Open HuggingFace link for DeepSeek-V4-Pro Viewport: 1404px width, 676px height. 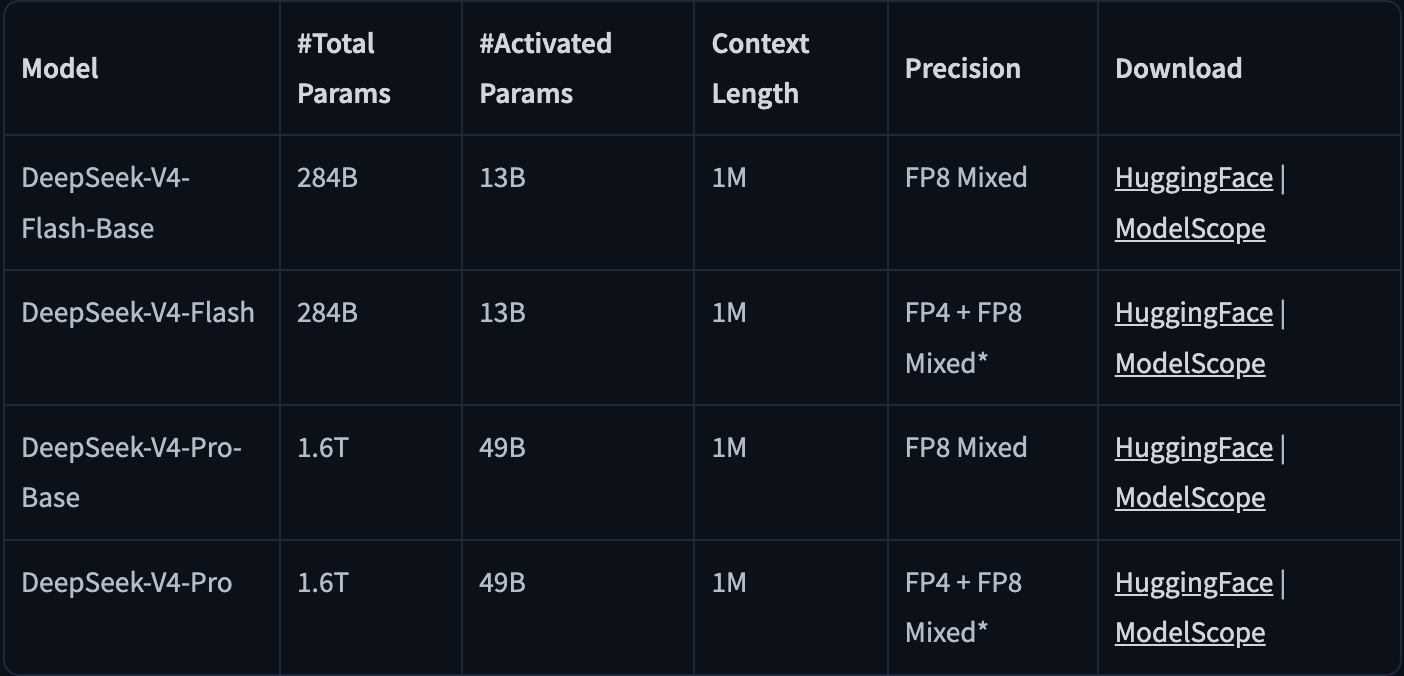tap(1194, 583)
